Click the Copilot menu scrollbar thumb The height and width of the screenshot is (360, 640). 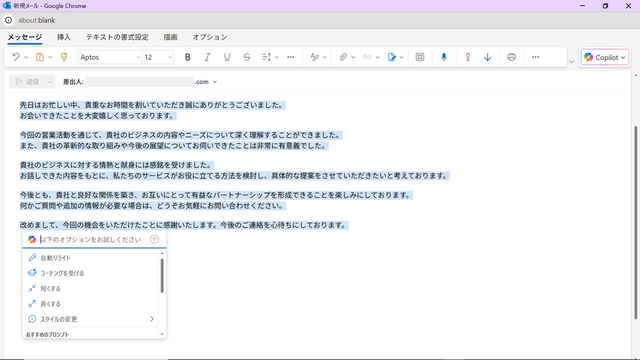click(162, 276)
